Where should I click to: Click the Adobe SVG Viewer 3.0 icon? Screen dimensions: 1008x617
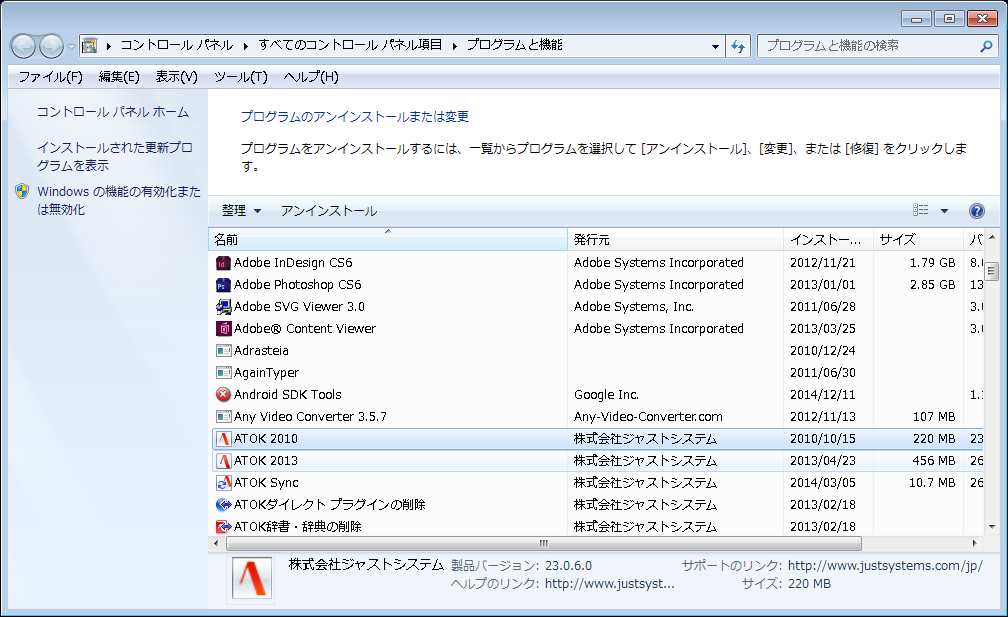coord(223,307)
